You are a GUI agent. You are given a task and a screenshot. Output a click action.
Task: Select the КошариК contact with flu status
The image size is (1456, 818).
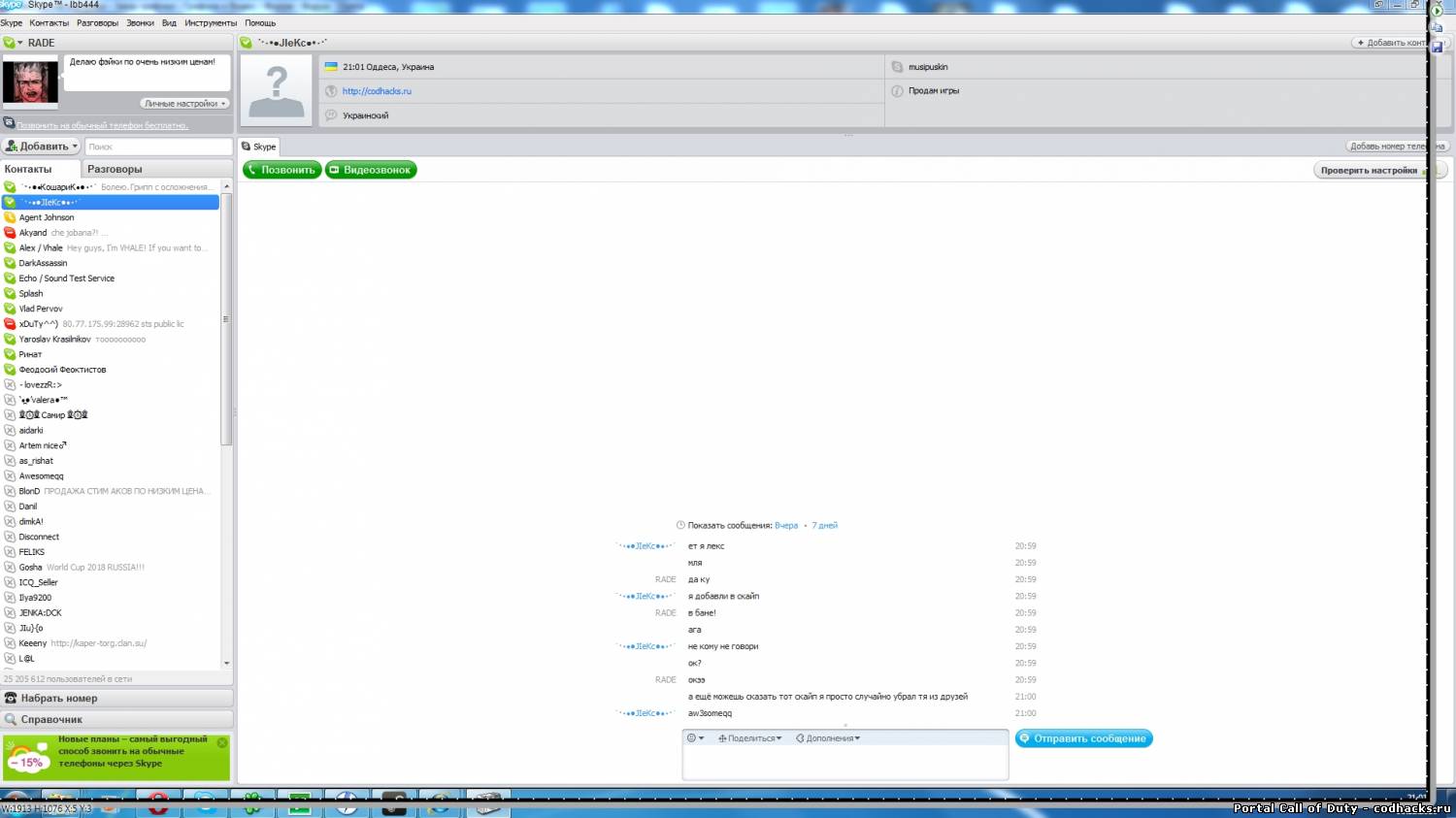coord(111,187)
